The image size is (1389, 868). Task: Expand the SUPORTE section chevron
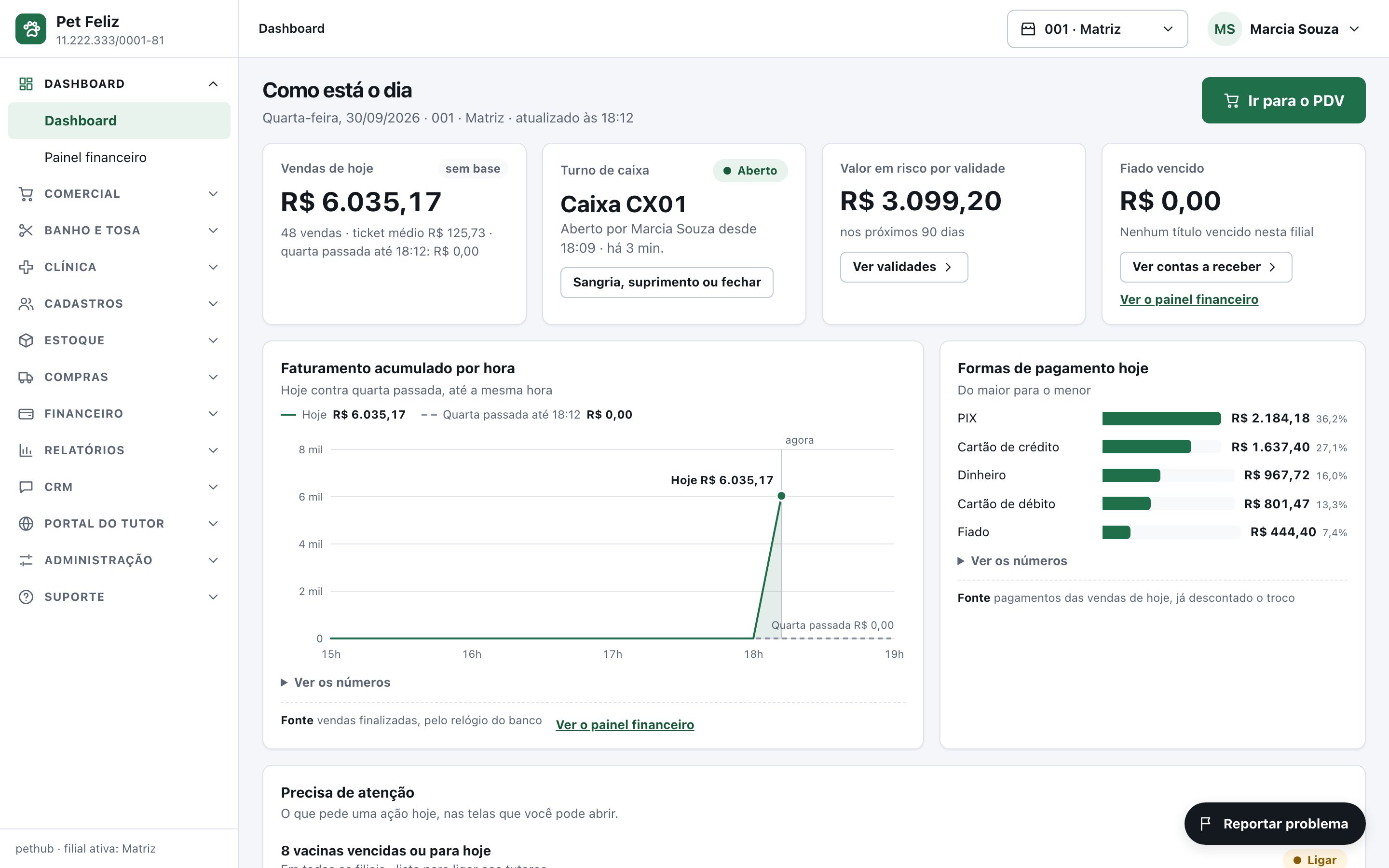[213, 597]
